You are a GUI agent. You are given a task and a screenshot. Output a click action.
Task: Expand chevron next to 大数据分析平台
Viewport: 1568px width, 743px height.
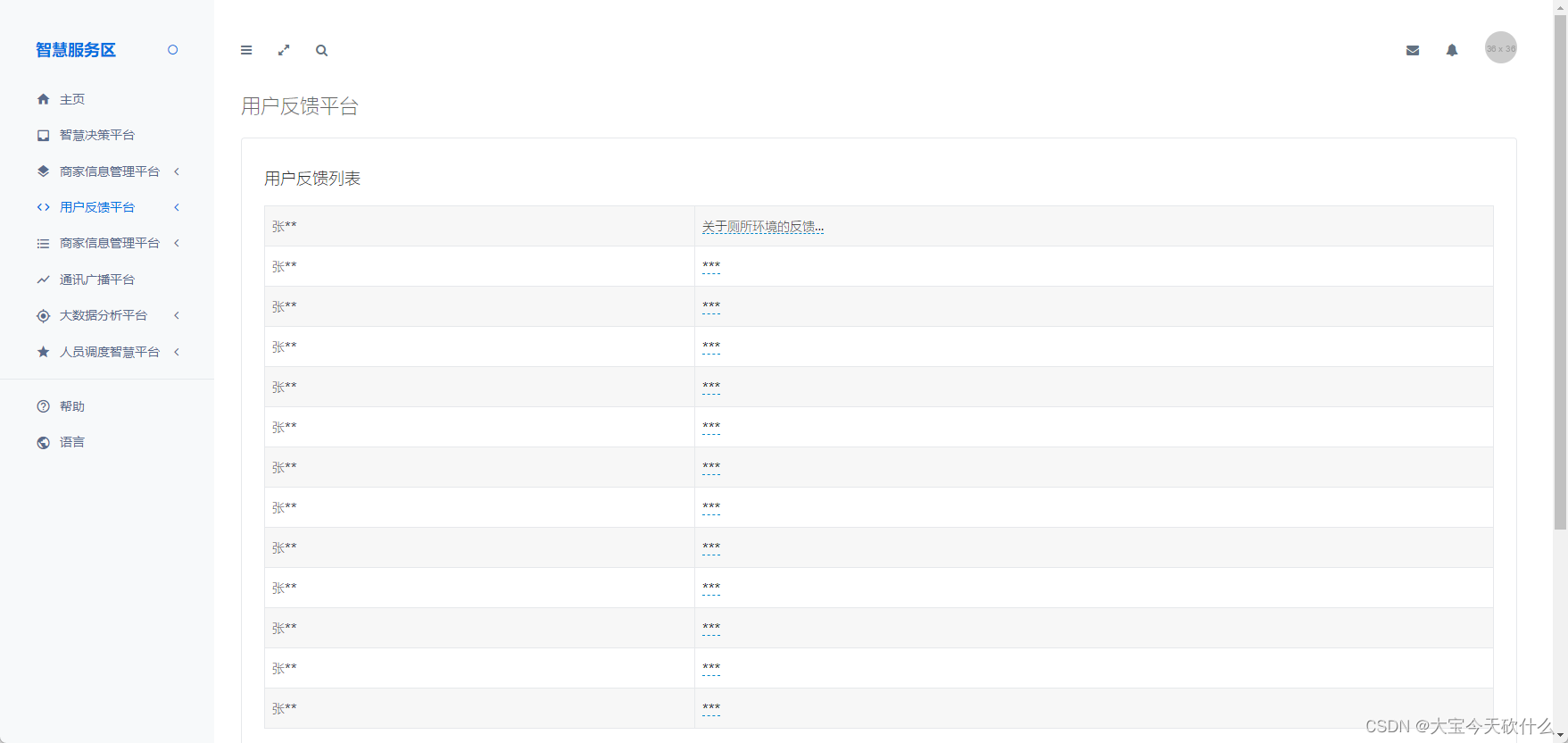coord(177,315)
